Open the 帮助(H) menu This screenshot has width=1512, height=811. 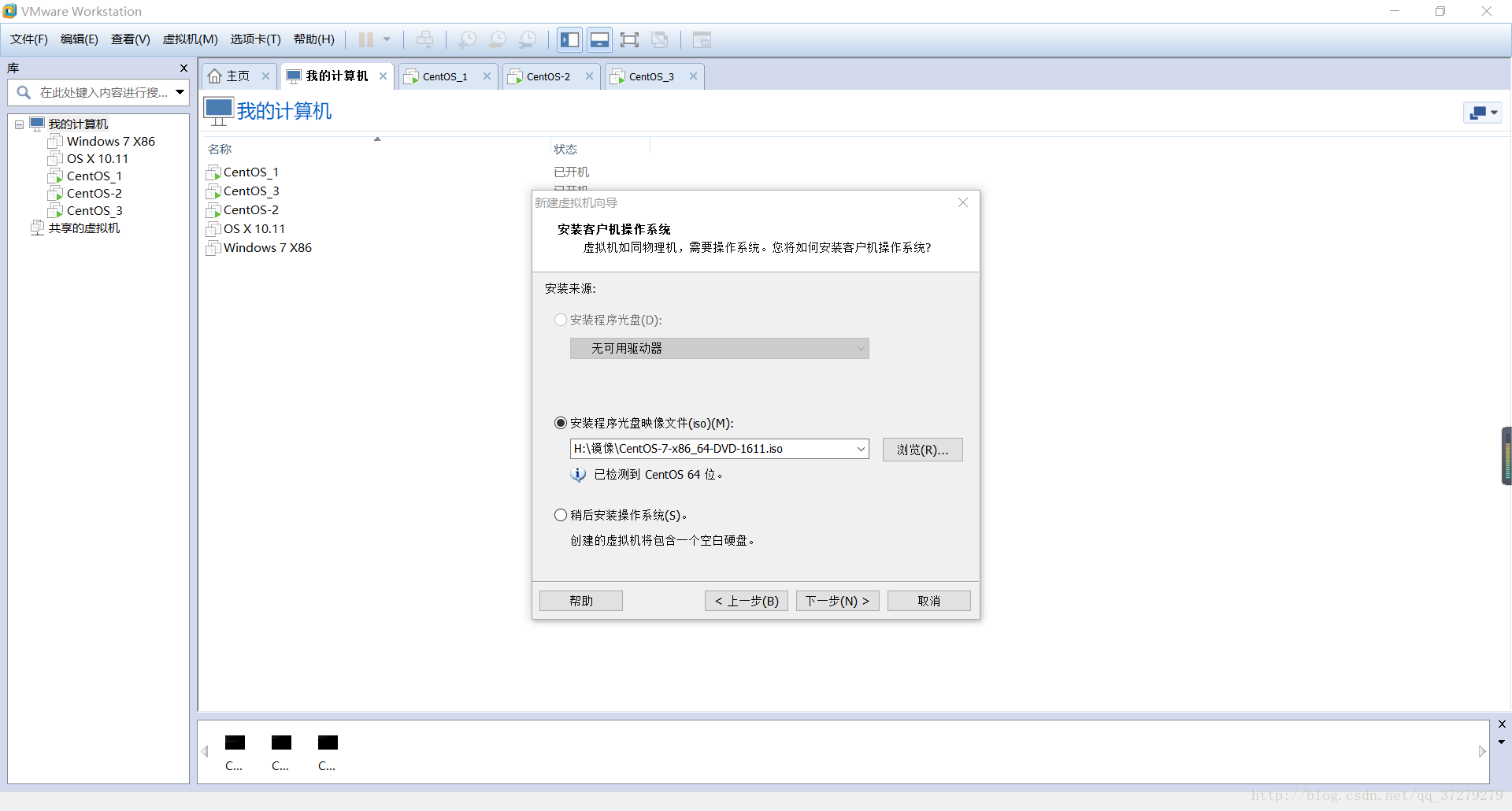click(314, 39)
